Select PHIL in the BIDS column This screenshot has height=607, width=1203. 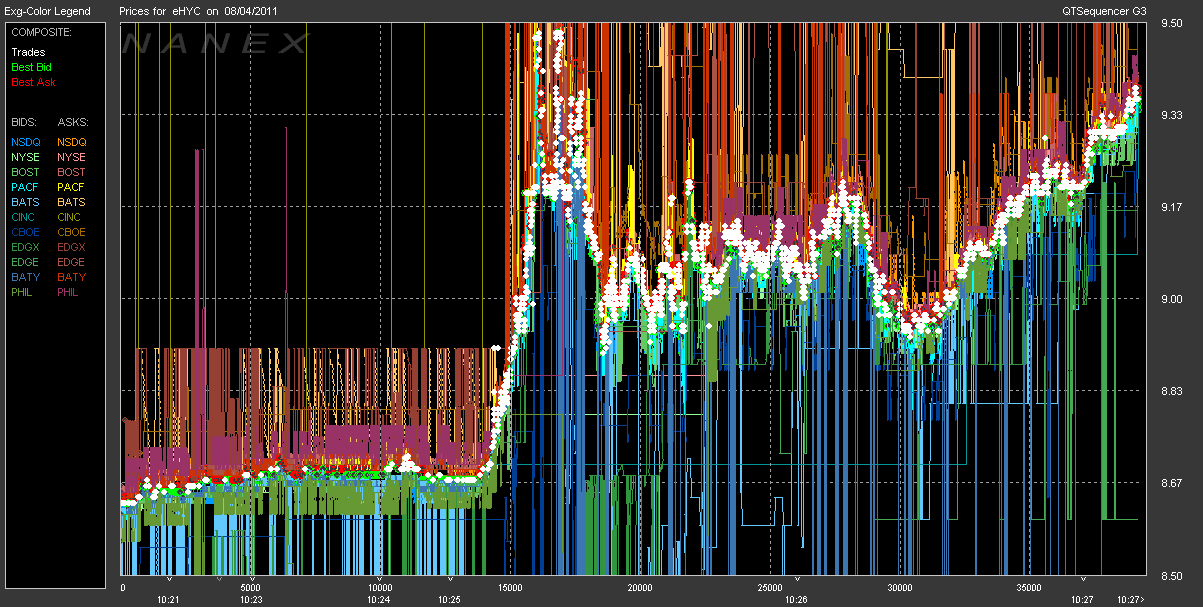[x=24, y=292]
